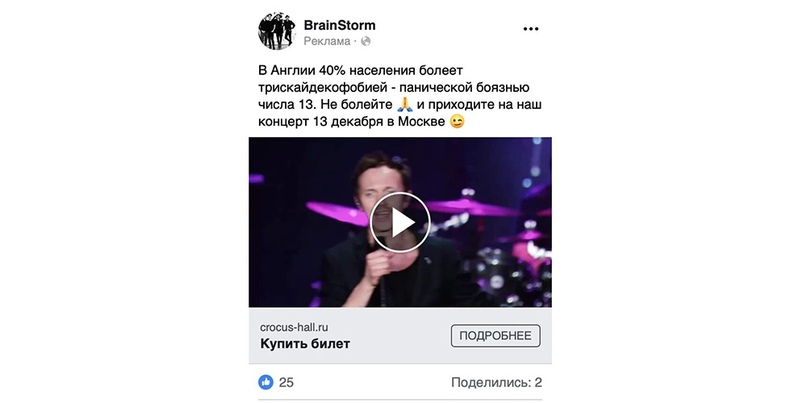Click the Реклама sponsored label
Viewport: 807px width, 403px height.
point(327,41)
